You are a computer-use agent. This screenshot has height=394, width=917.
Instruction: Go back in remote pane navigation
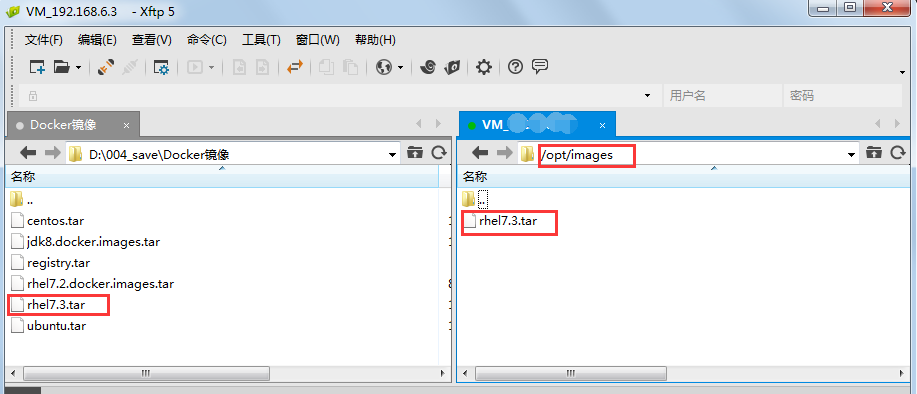pos(480,153)
